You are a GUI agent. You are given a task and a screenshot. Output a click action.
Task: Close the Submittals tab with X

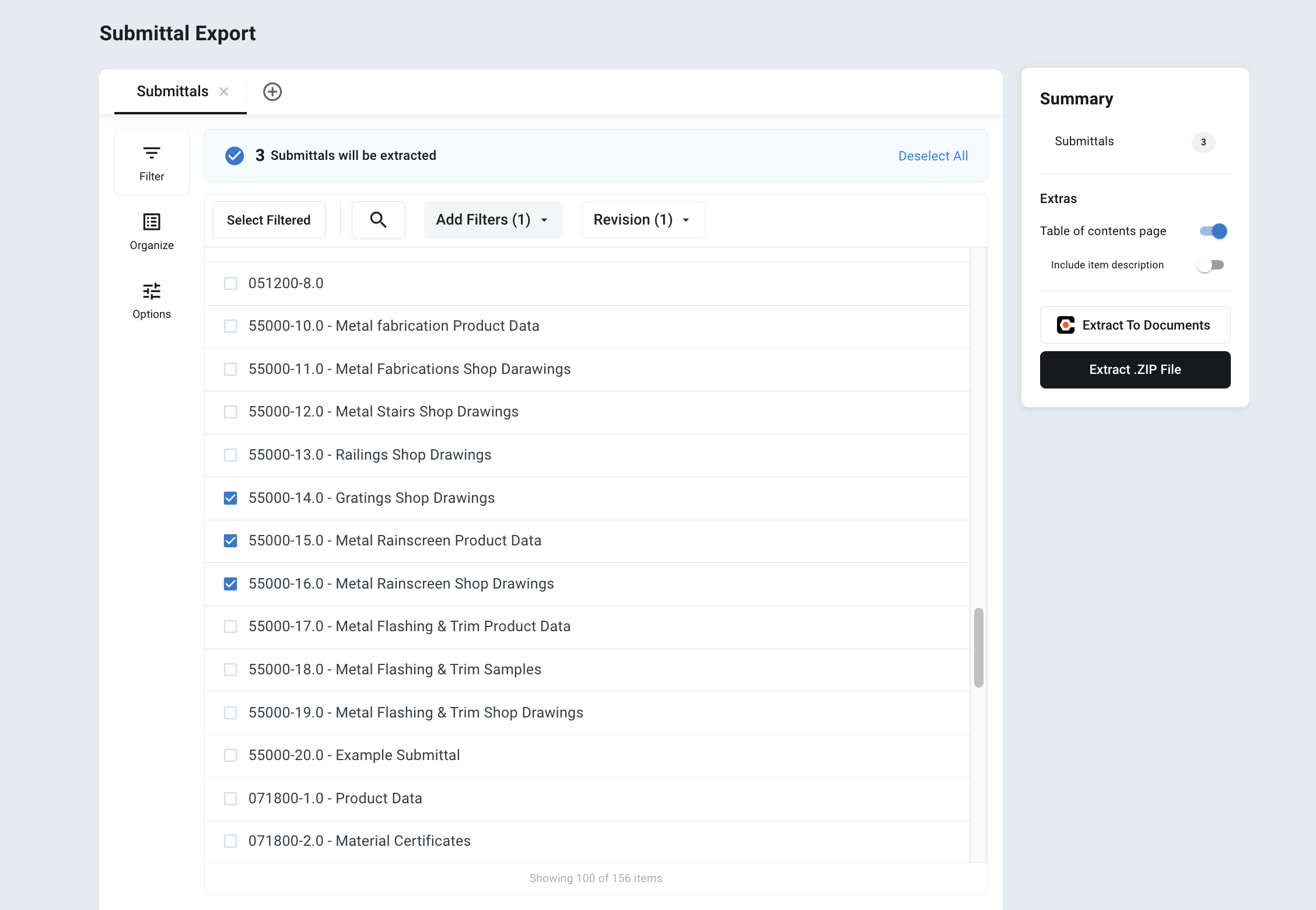pyautogui.click(x=224, y=92)
